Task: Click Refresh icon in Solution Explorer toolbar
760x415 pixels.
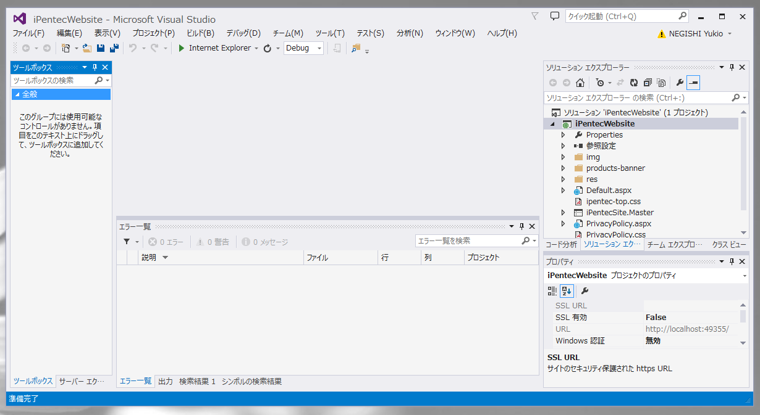Action: (x=633, y=82)
